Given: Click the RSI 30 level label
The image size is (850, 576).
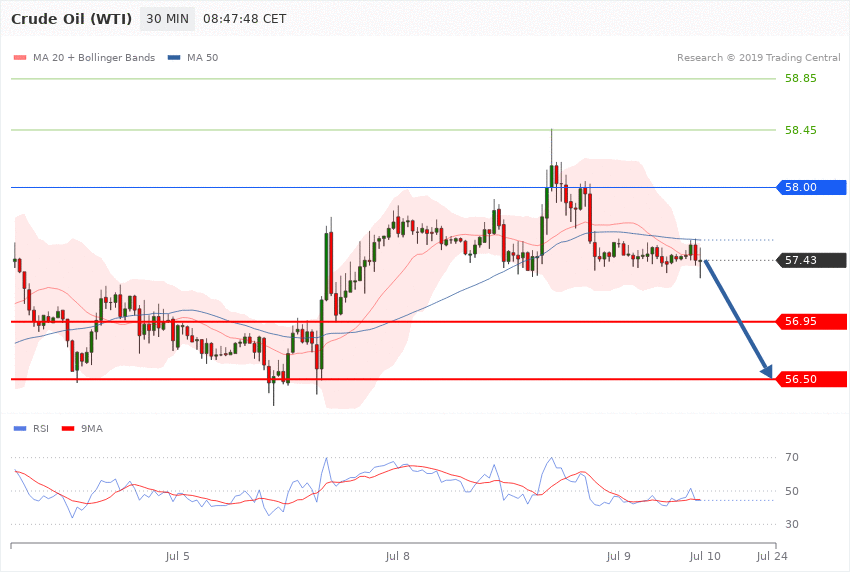Looking at the screenshot, I should pyautogui.click(x=792, y=525).
